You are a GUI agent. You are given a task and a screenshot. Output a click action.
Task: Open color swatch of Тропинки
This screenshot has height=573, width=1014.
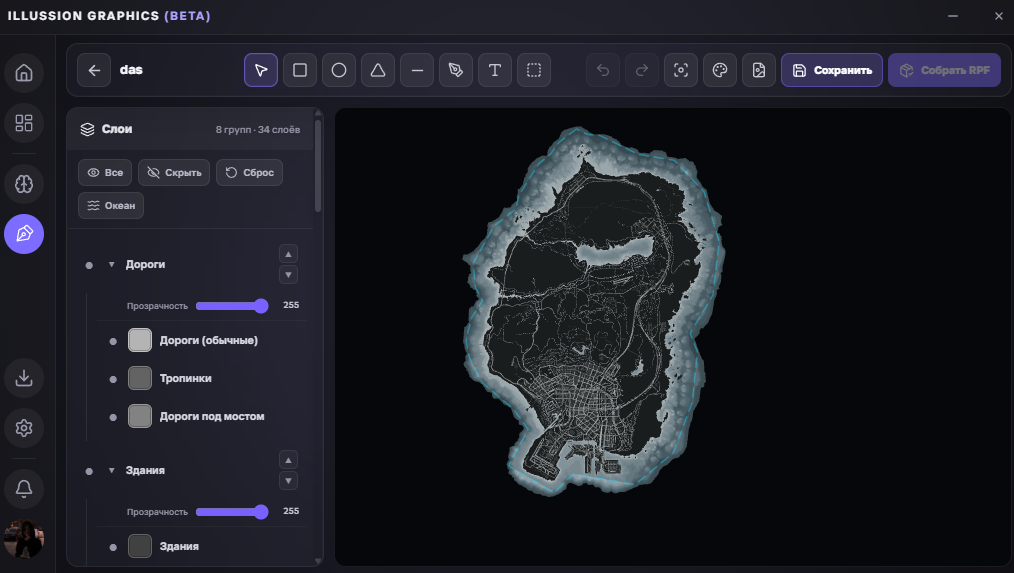(140, 378)
